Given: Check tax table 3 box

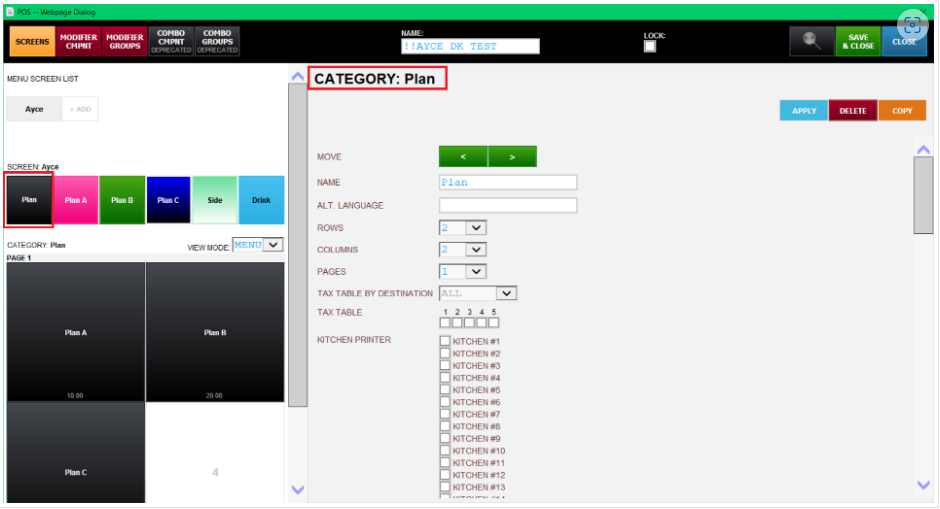Looking at the screenshot, I should [469, 323].
